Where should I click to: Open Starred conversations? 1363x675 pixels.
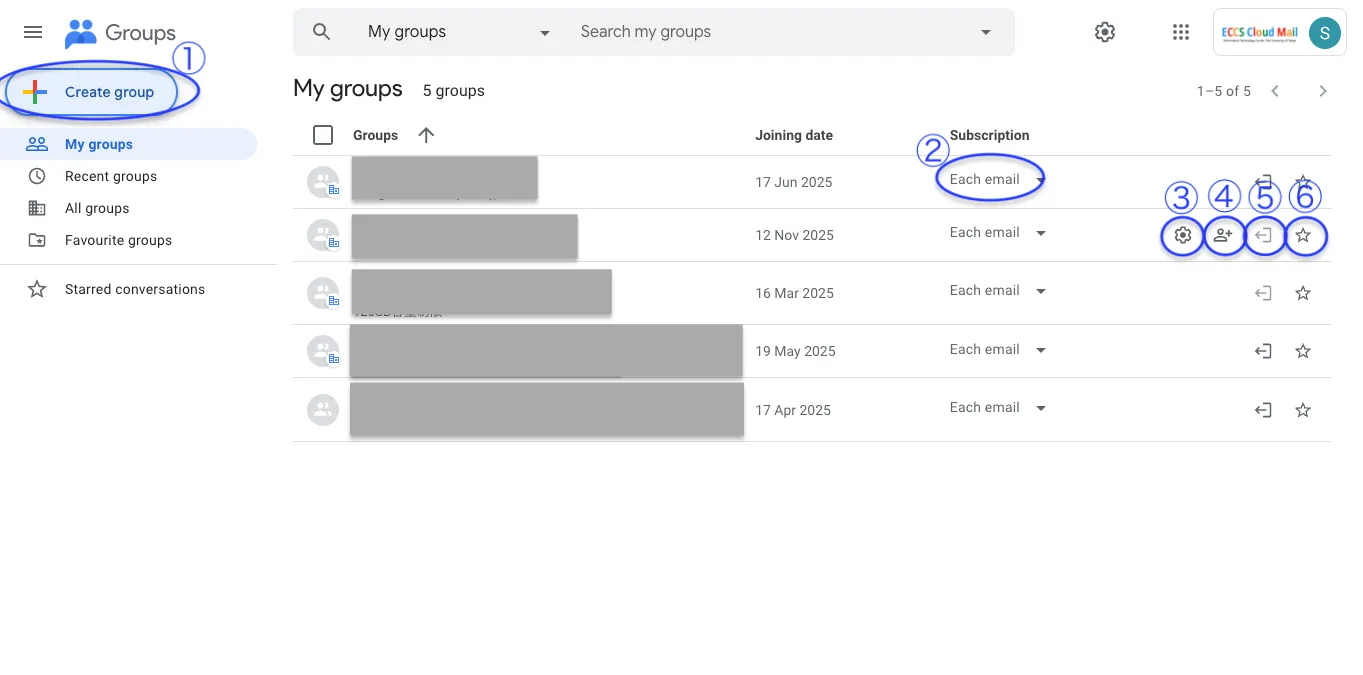[134, 289]
